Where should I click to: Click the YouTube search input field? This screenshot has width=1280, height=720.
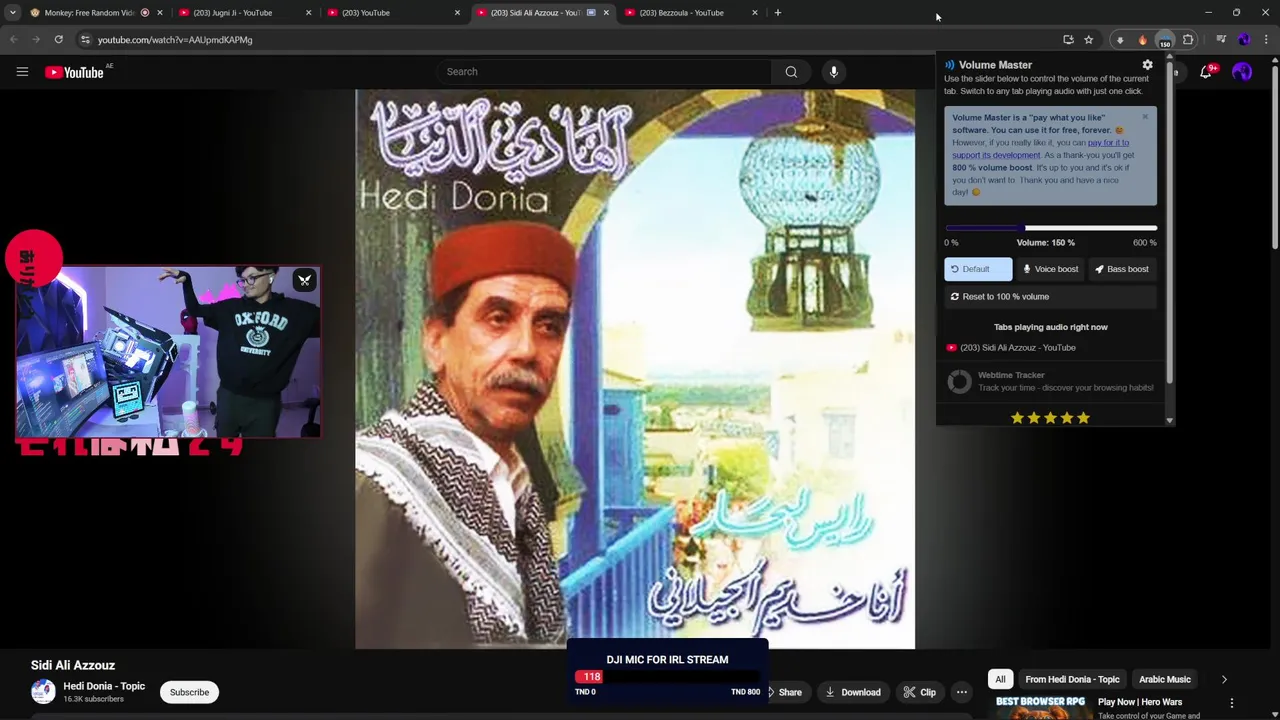point(603,72)
